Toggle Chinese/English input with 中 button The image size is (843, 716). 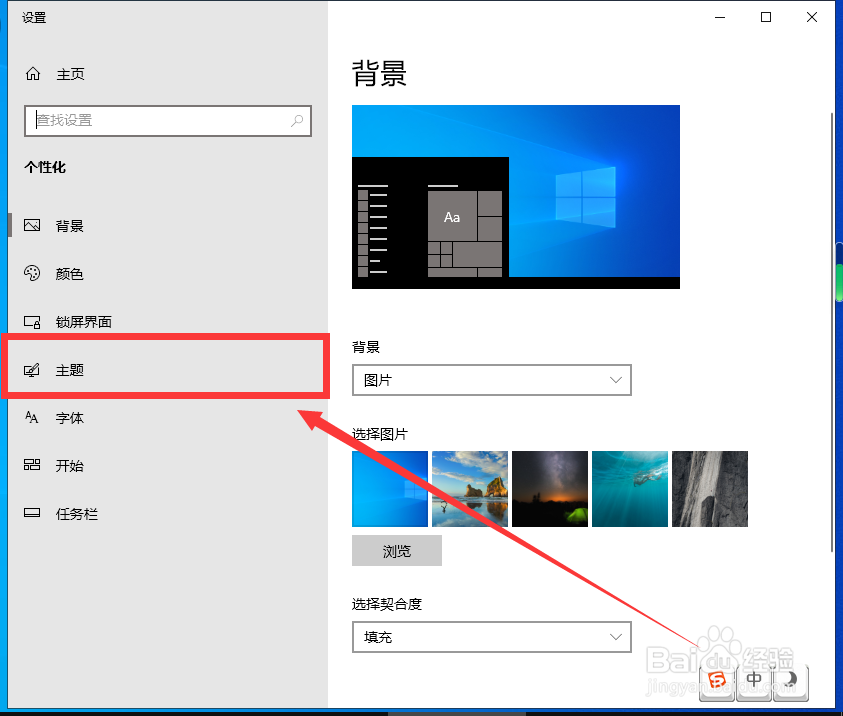753,681
